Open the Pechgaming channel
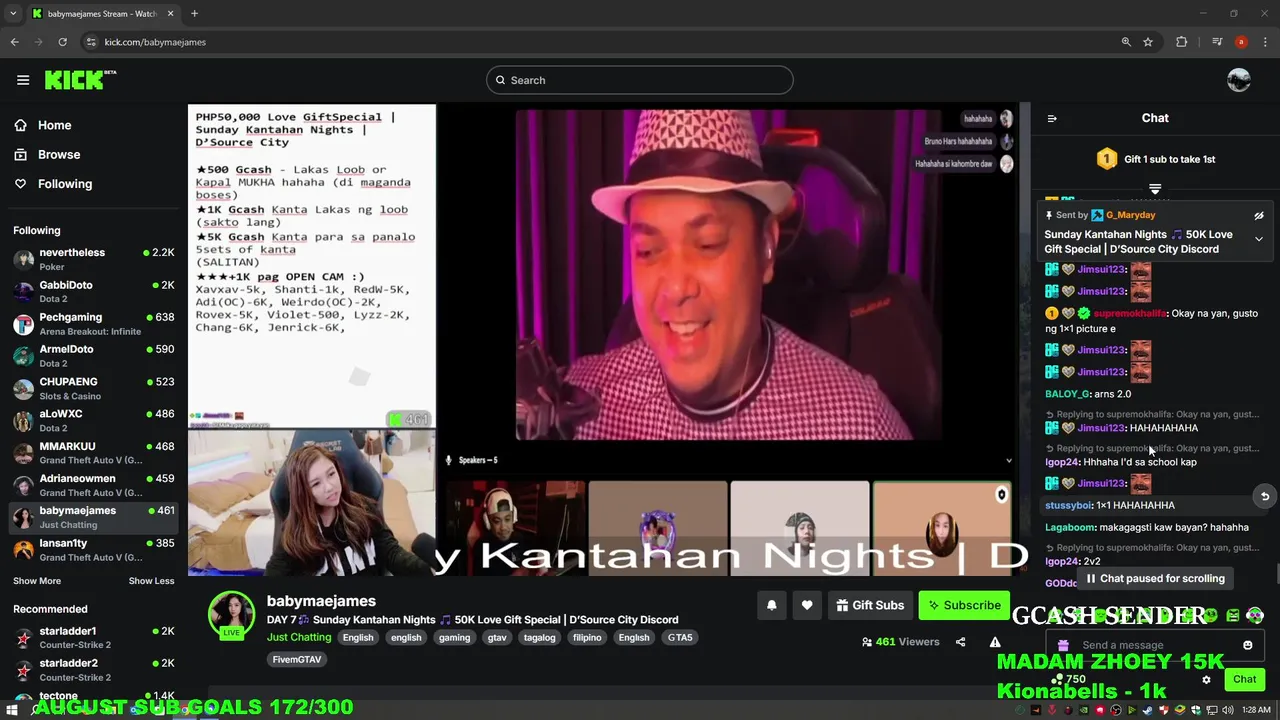The image size is (1280, 720). [94, 324]
